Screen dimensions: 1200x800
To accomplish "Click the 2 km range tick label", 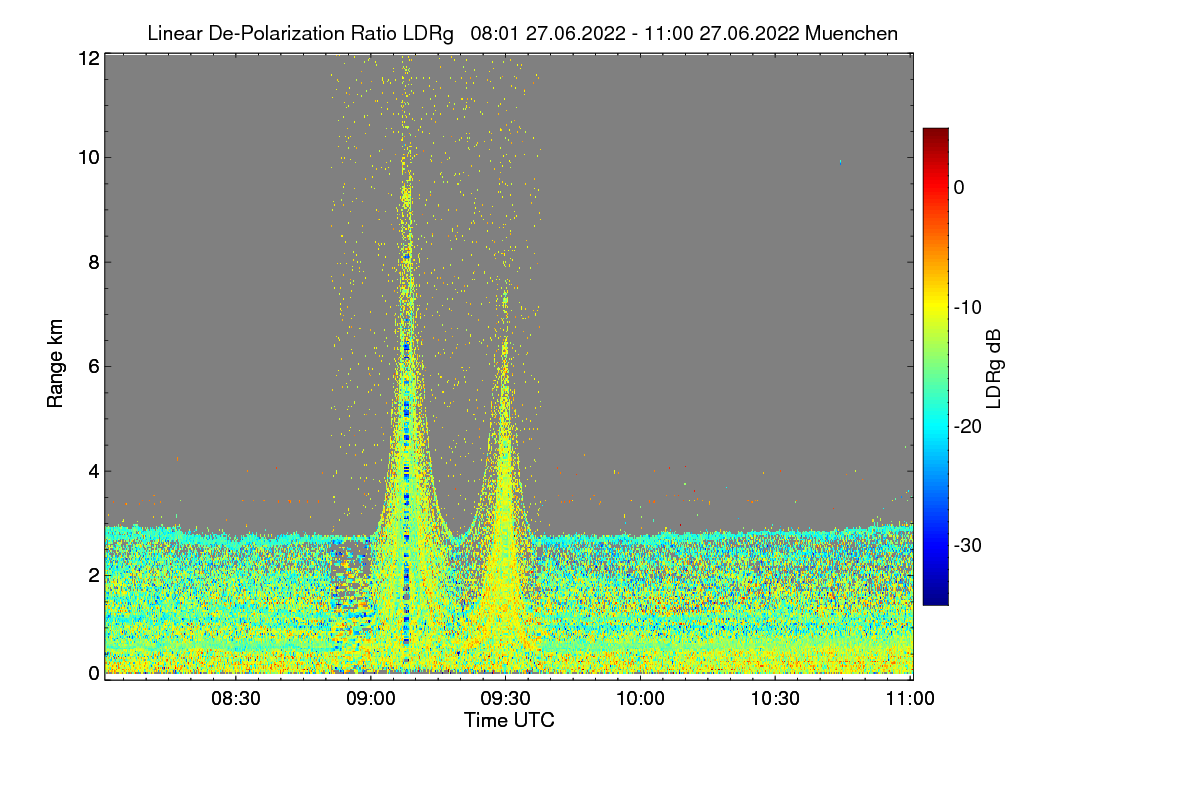I will 94,574.
